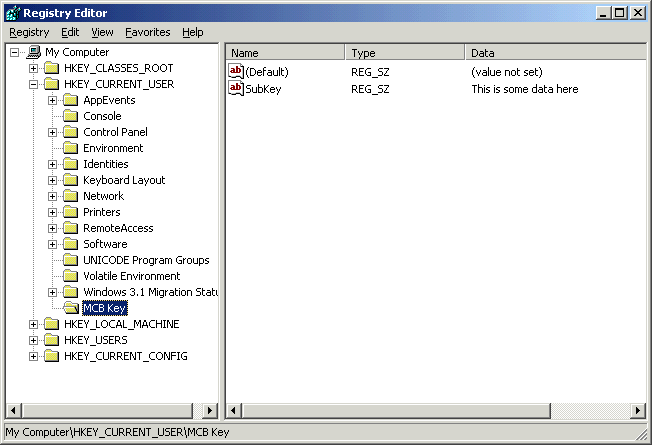Click the Console folder icon

(x=71, y=116)
